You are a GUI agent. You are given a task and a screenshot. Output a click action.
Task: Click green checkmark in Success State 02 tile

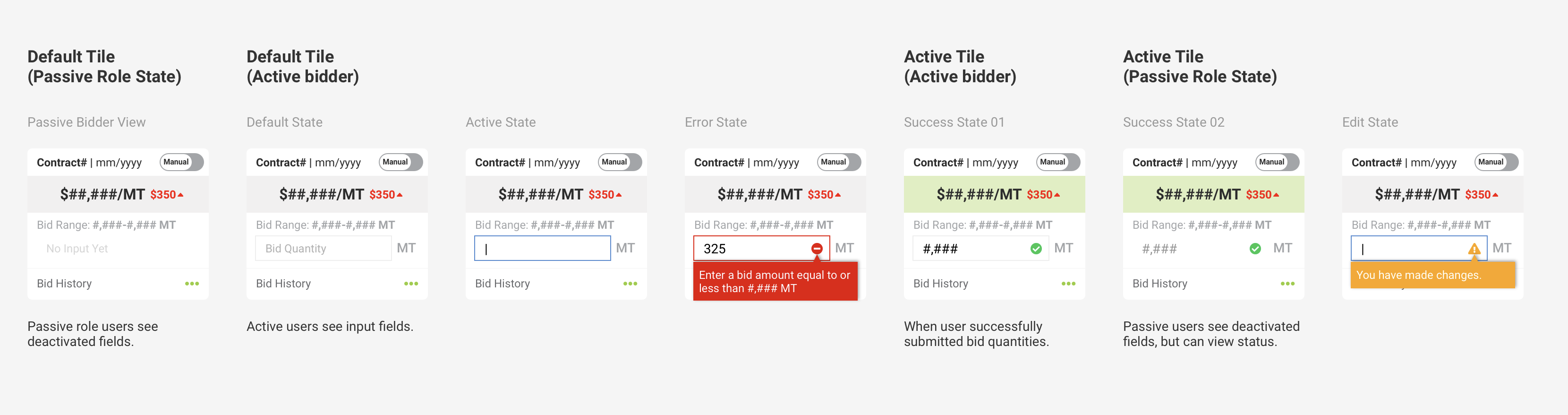(x=1255, y=249)
